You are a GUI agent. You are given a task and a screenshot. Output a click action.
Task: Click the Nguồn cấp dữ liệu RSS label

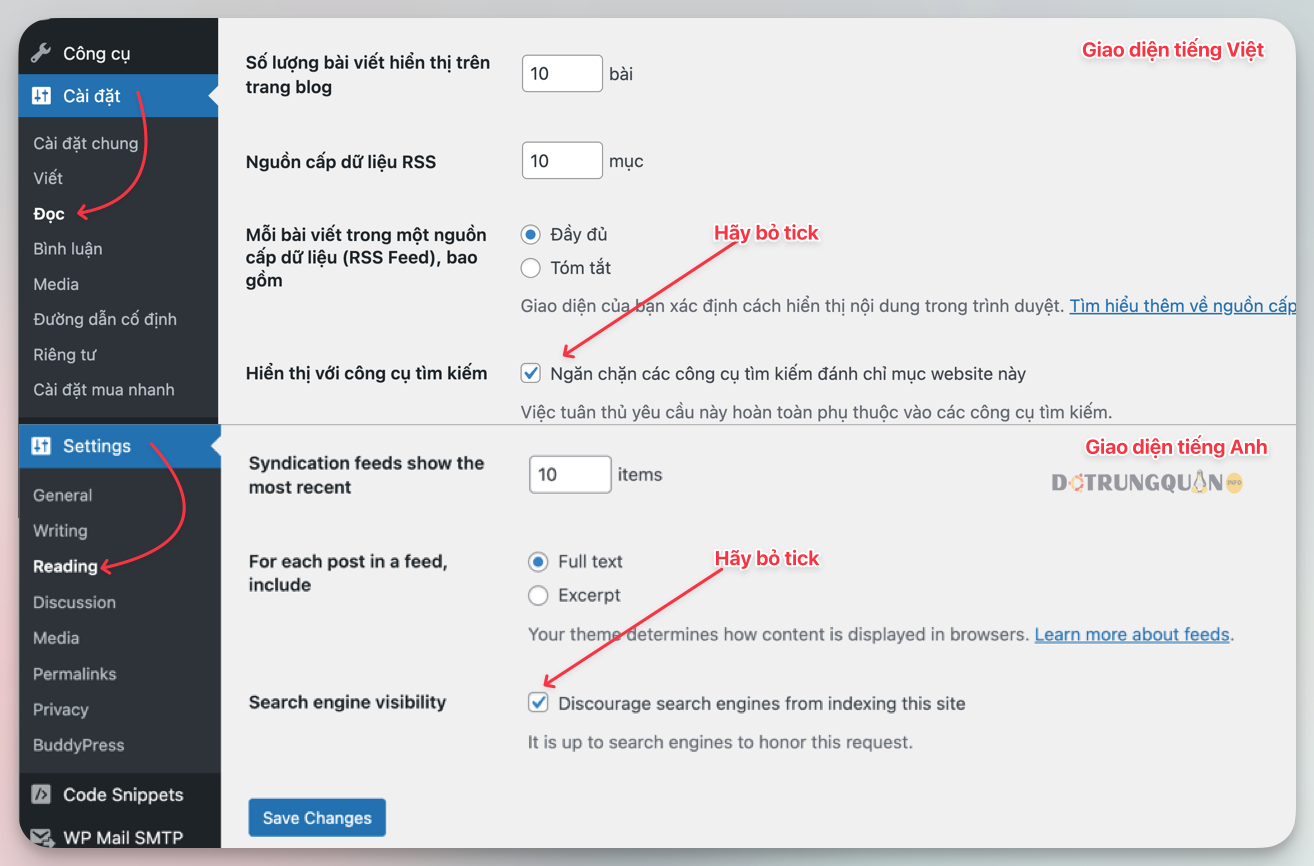(x=341, y=161)
